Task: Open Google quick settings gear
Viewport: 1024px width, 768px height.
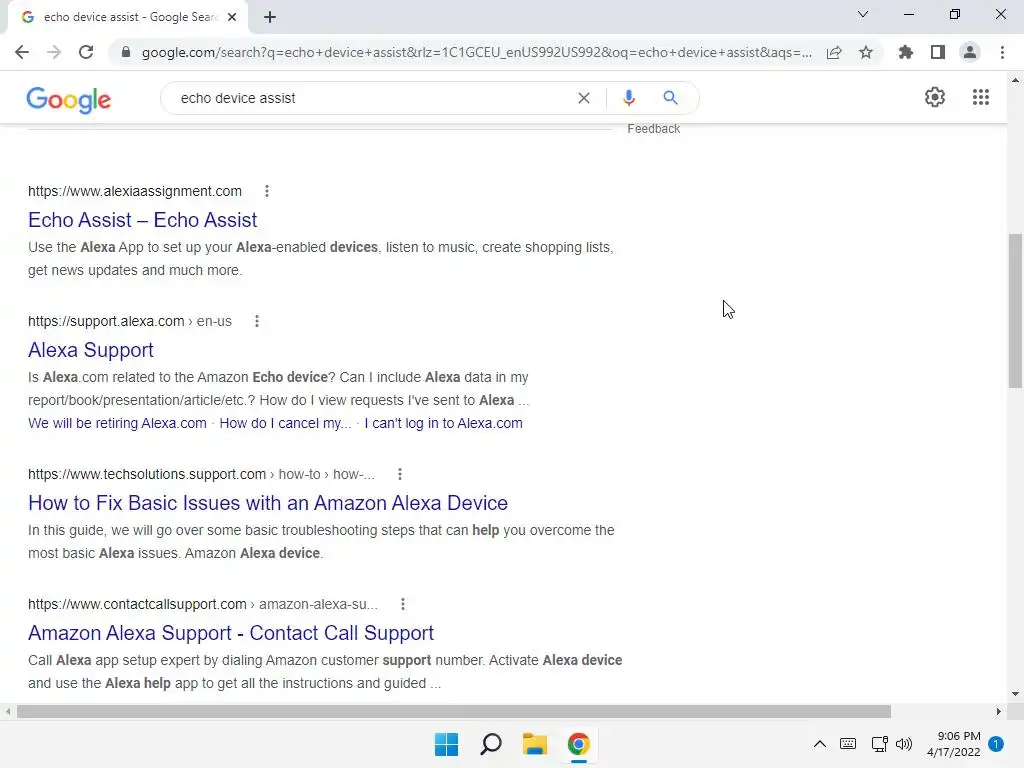Action: (x=935, y=97)
